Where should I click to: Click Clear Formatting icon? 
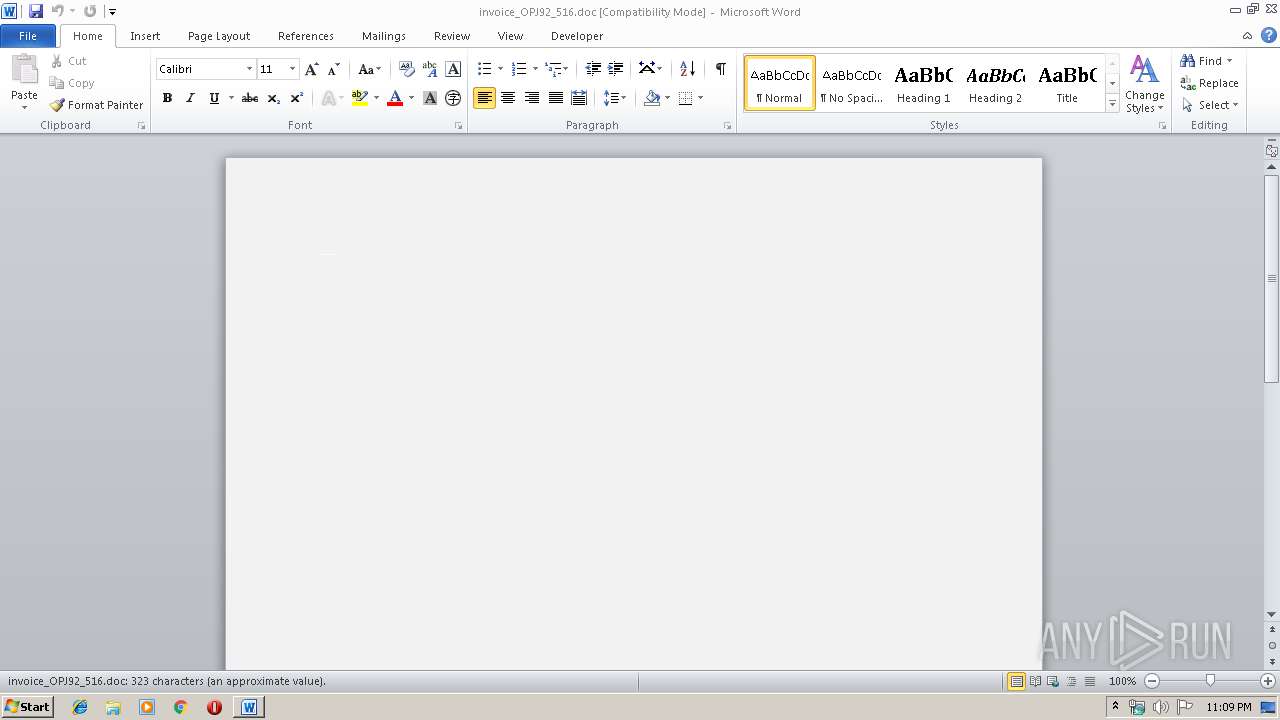(406, 69)
